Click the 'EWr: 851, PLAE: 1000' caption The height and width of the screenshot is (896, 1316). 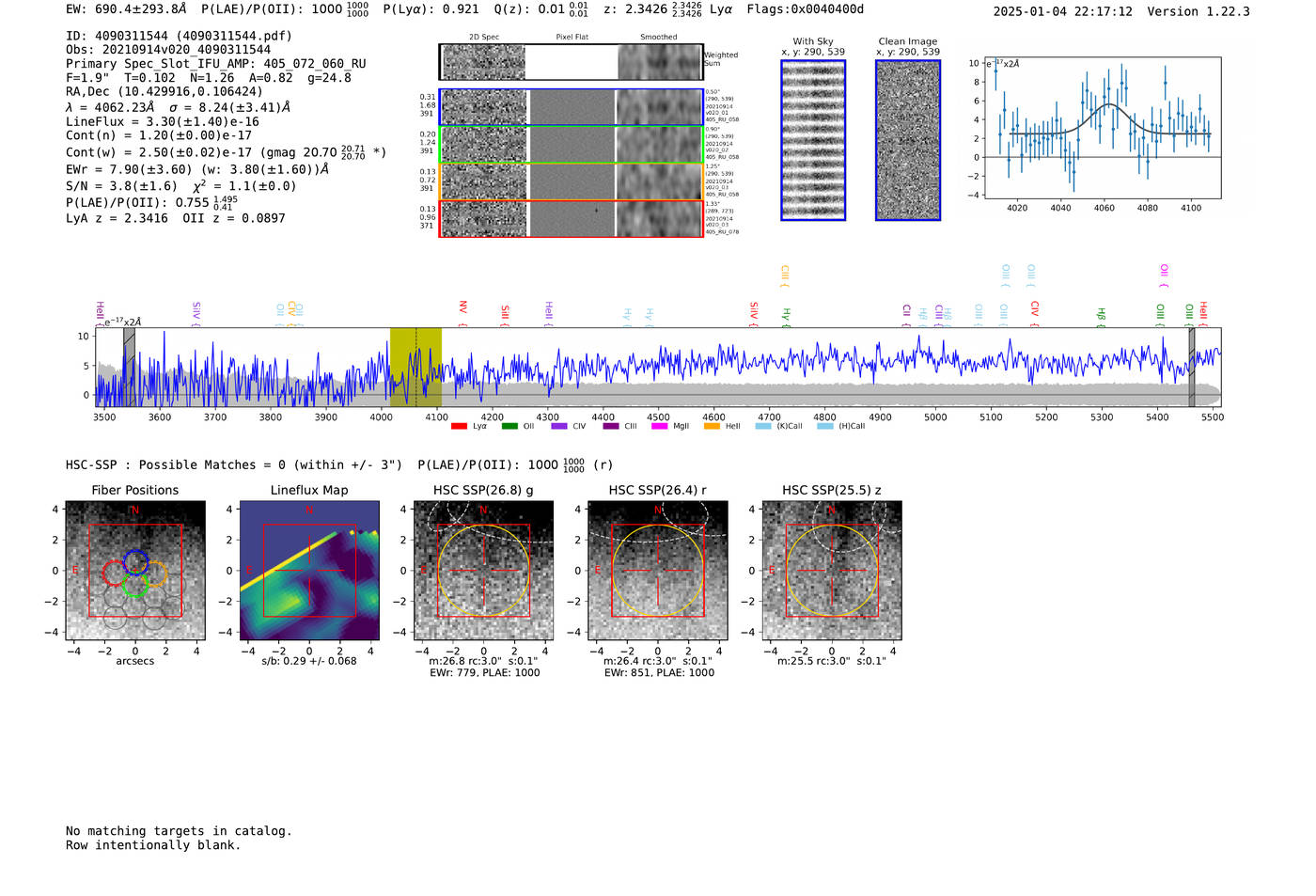(659, 673)
